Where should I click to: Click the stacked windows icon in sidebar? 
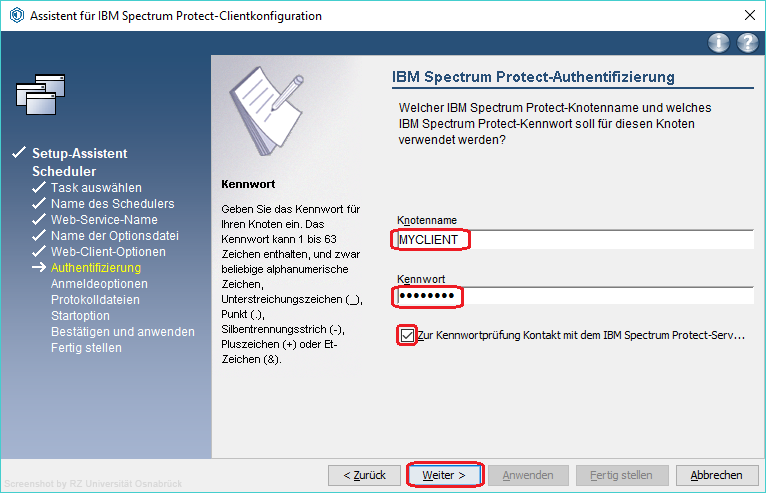(41, 95)
